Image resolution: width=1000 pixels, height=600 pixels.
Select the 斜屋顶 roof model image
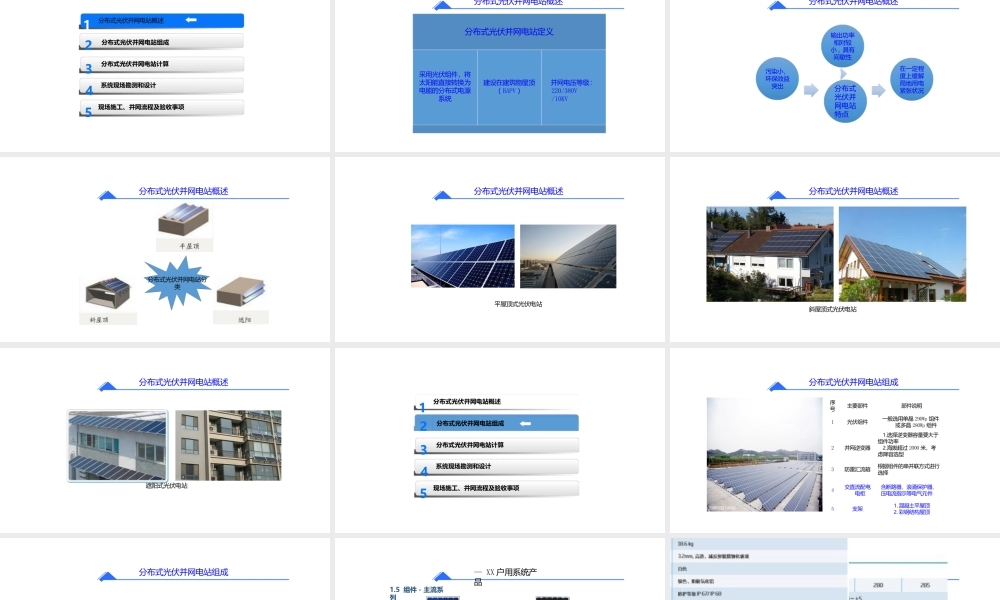point(108,294)
